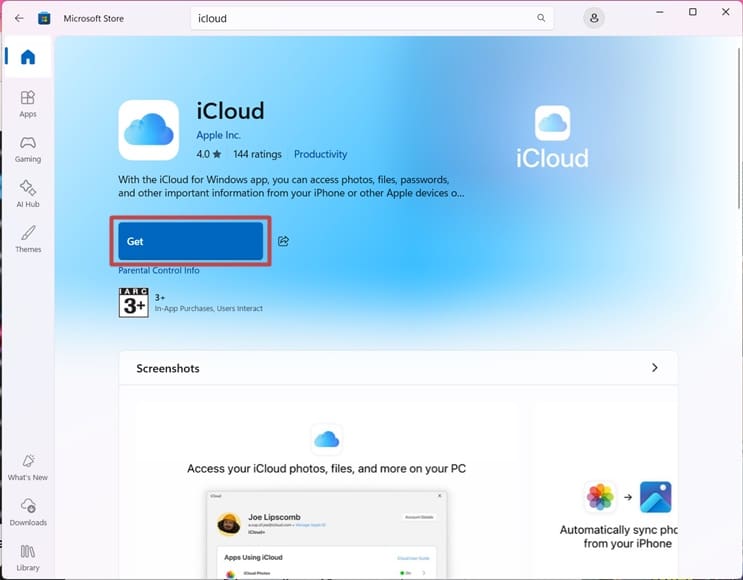Viewport: 743px width, 580px height.
Task: Open Gaming in the sidebar
Action: pyautogui.click(x=28, y=150)
